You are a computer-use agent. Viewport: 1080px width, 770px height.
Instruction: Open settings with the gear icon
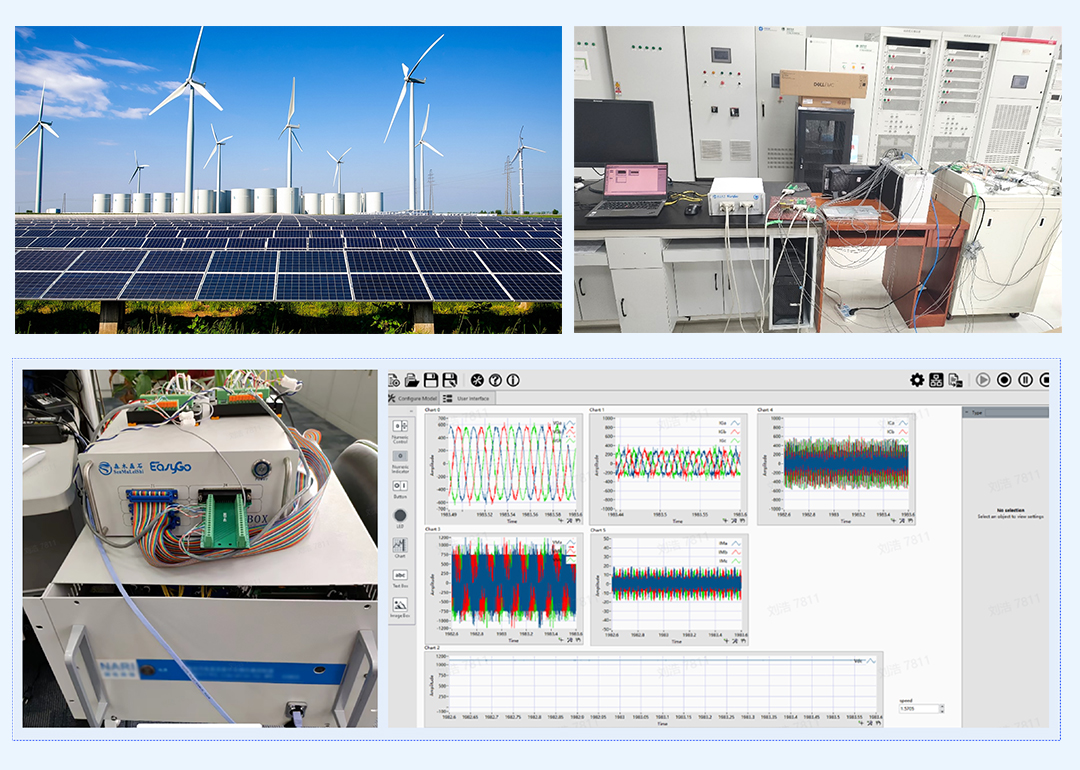pos(917,380)
